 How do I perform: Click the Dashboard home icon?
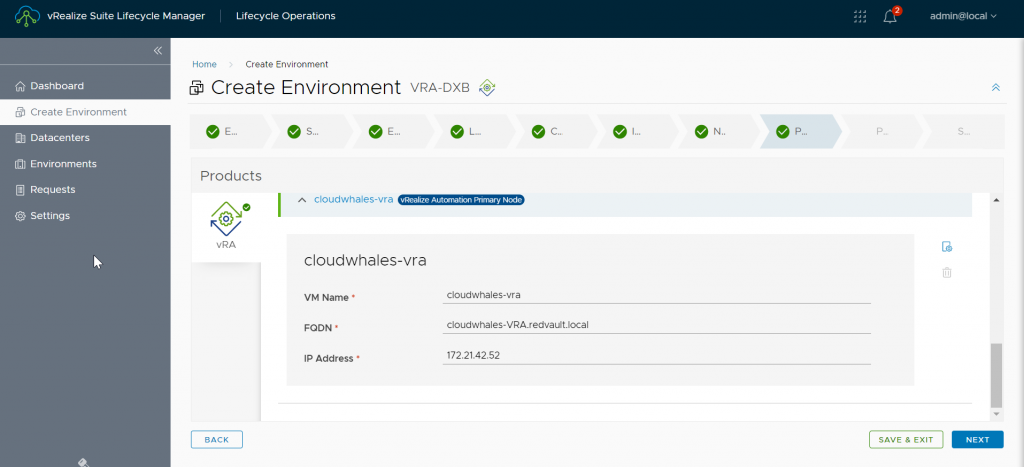20,86
